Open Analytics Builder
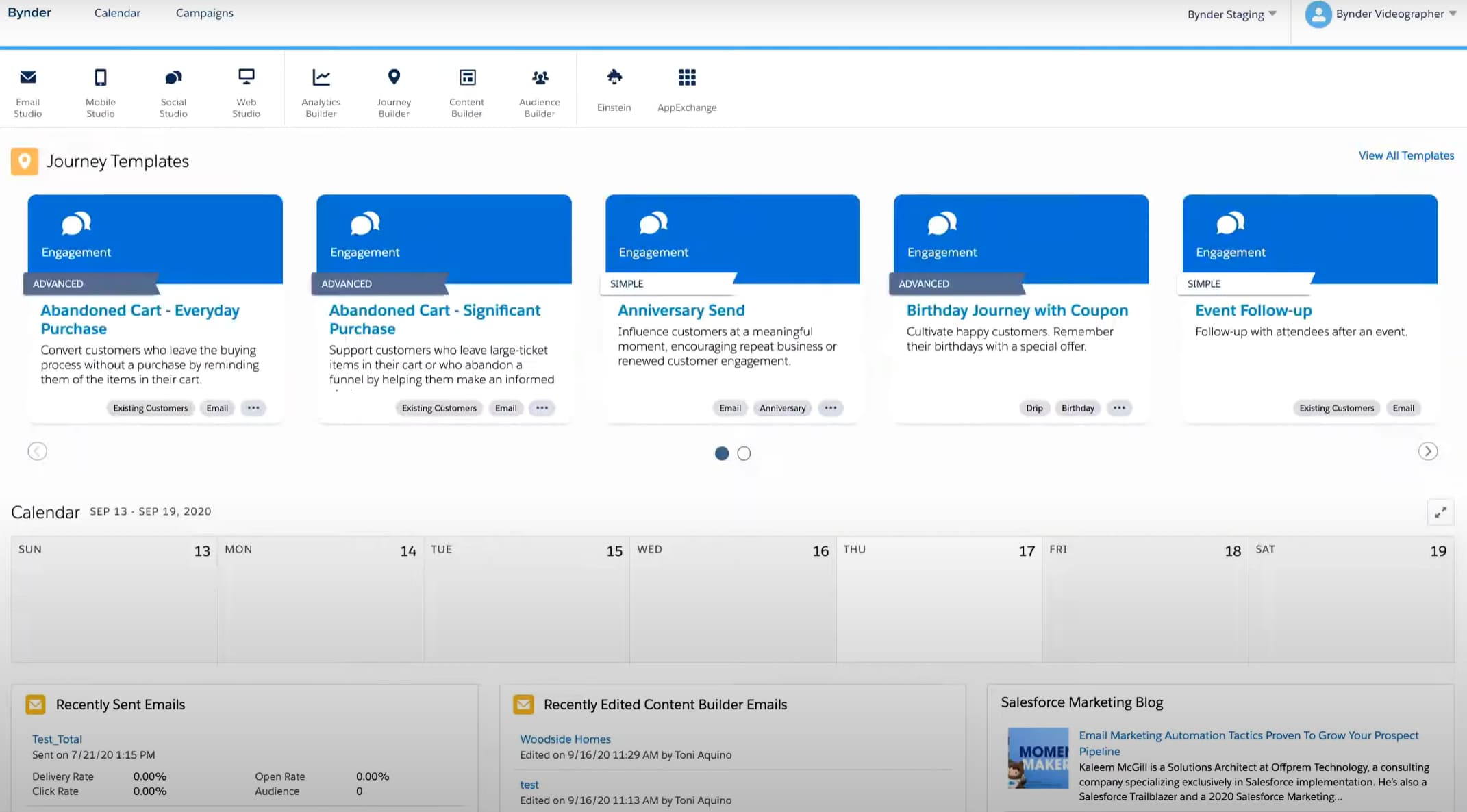 coord(321,91)
